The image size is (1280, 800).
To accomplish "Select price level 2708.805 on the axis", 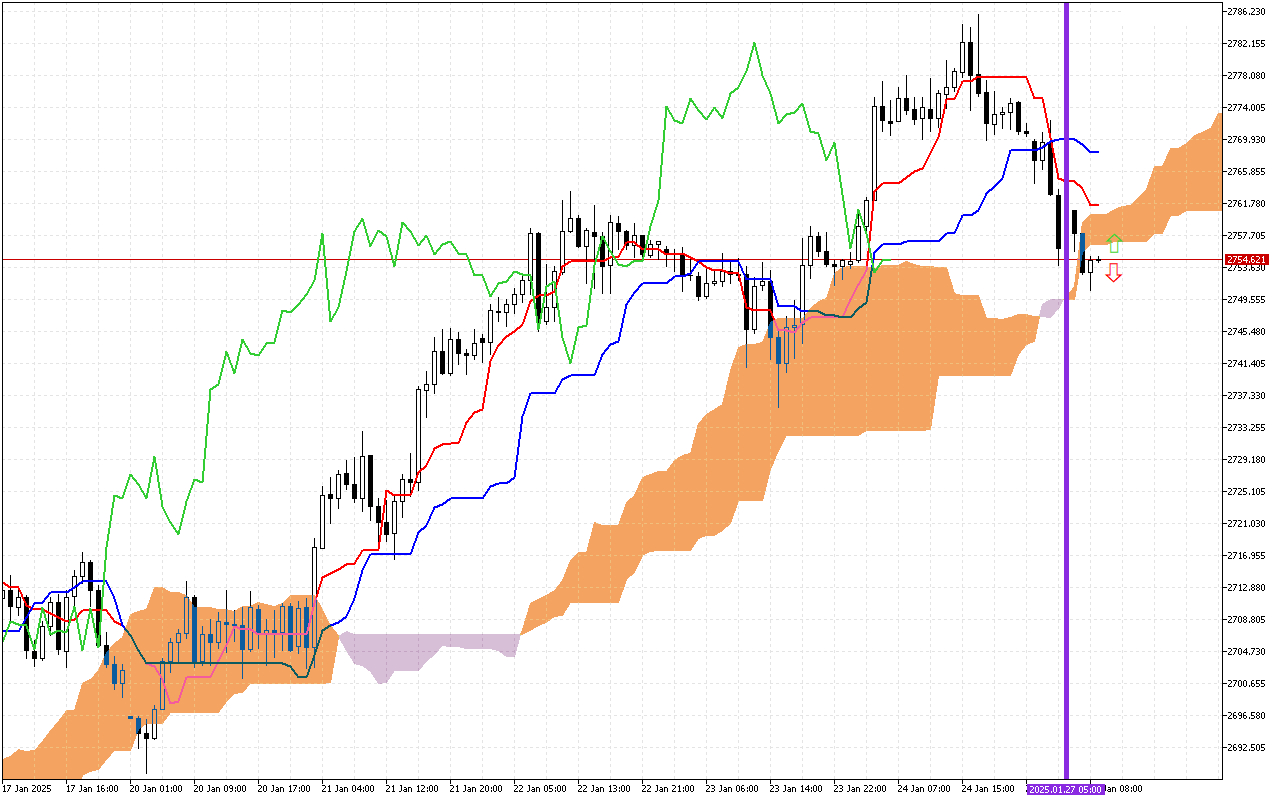I will (x=1245, y=620).
